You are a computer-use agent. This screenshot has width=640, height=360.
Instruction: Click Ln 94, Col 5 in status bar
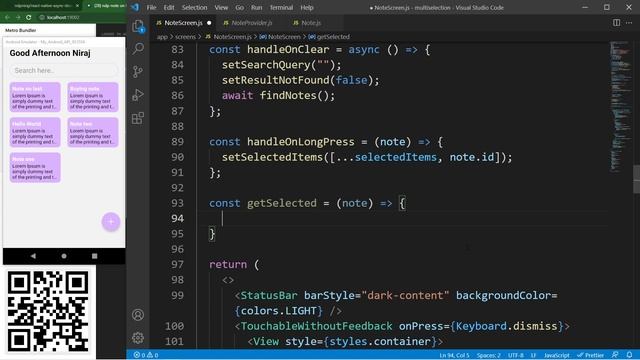tap(454, 355)
